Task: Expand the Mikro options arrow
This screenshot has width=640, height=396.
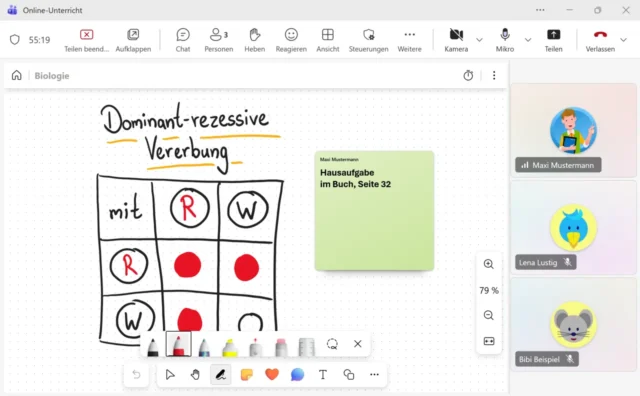Action: tap(528, 40)
